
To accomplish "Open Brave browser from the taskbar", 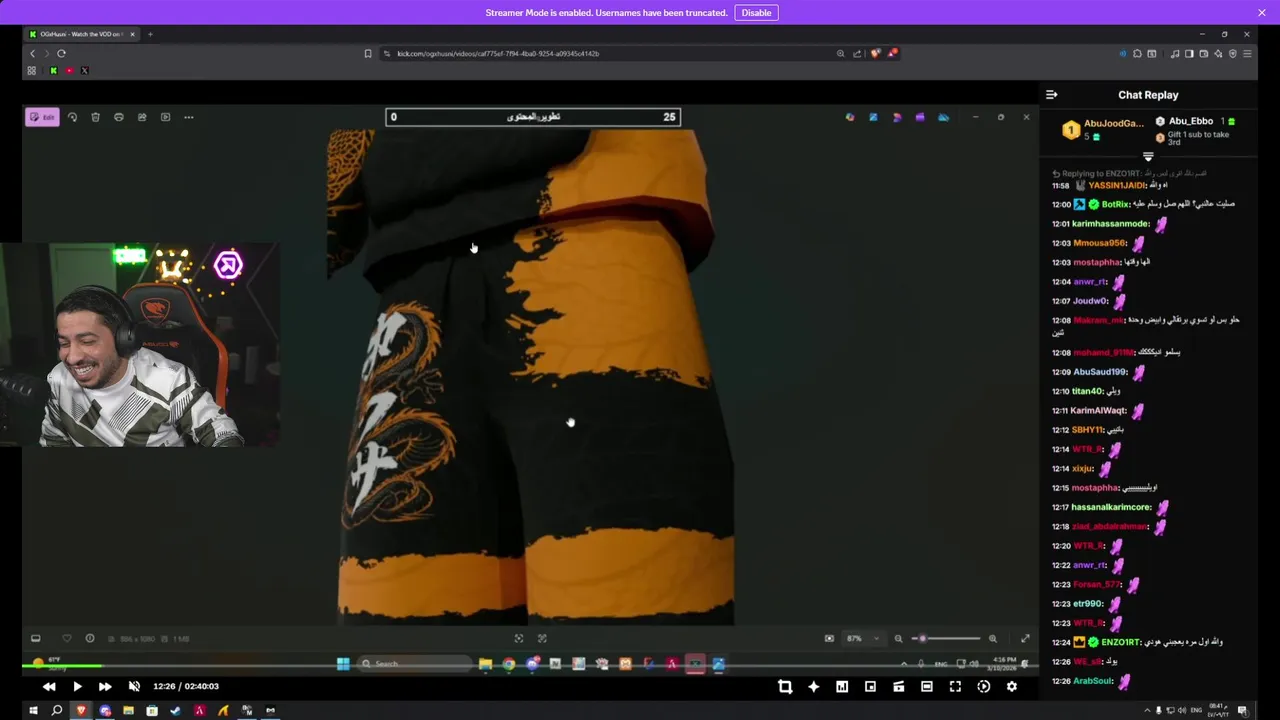I will tap(81, 711).
